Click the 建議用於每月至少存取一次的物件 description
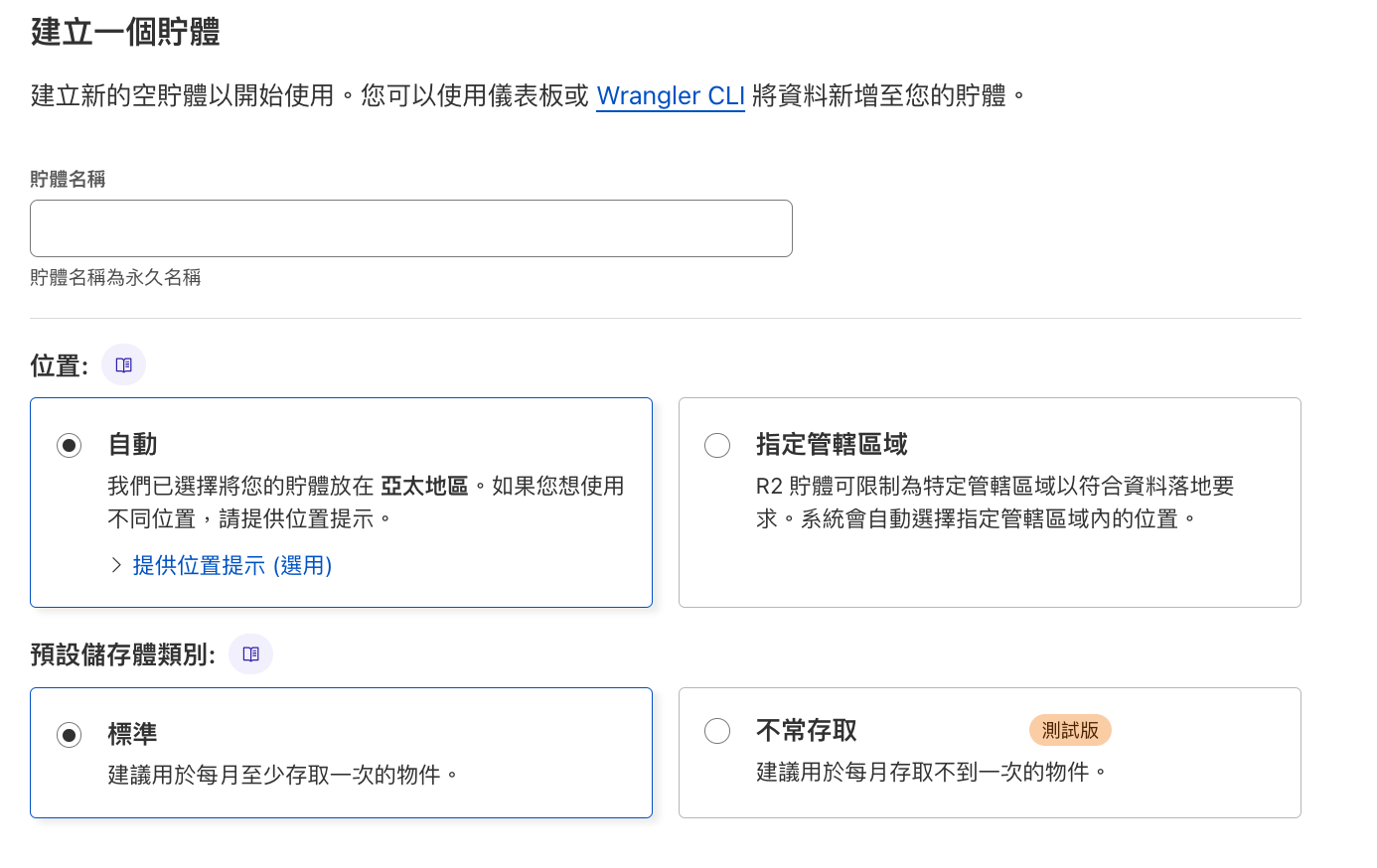1377x868 pixels. tap(282, 775)
